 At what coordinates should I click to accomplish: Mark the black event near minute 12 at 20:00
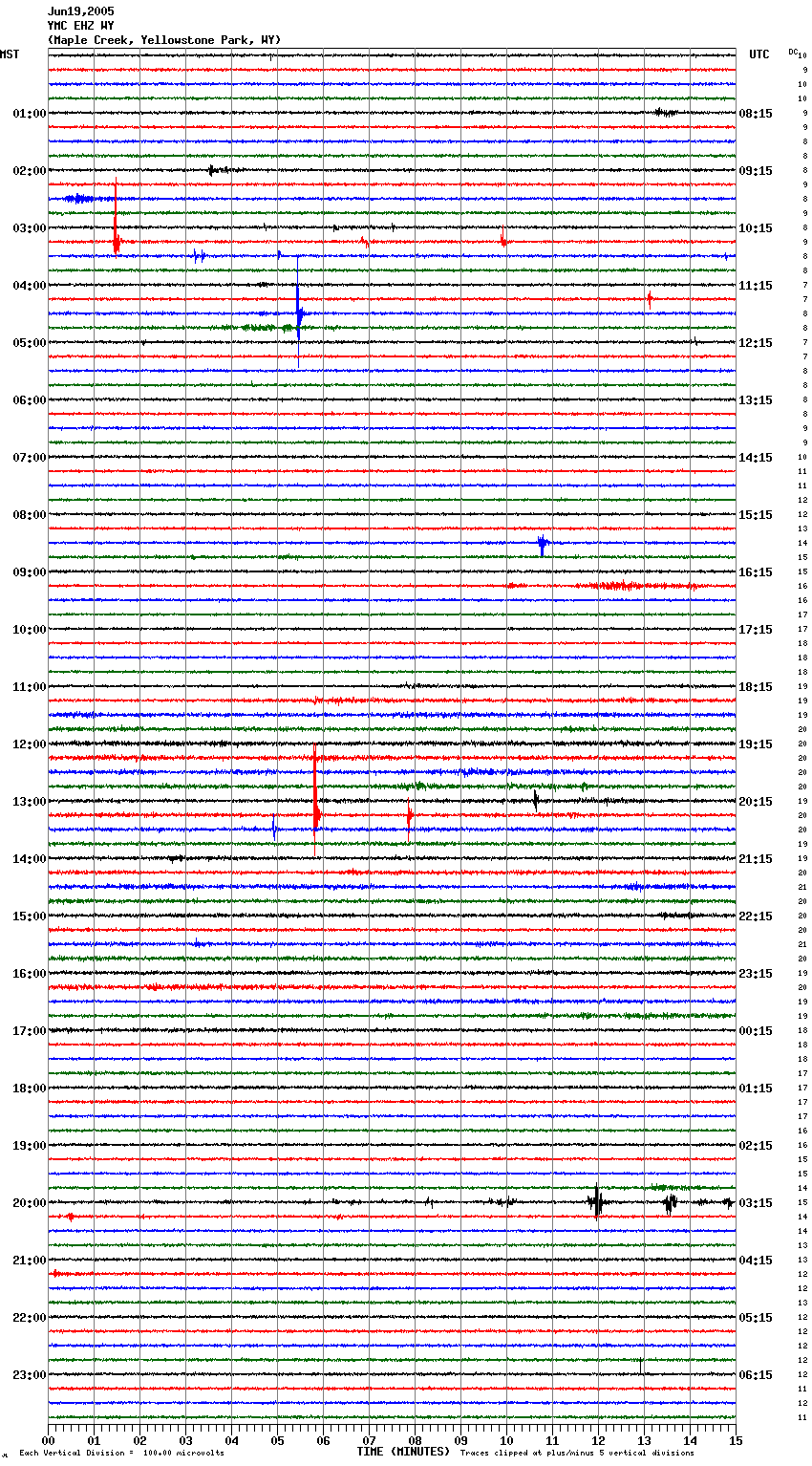(x=597, y=1201)
